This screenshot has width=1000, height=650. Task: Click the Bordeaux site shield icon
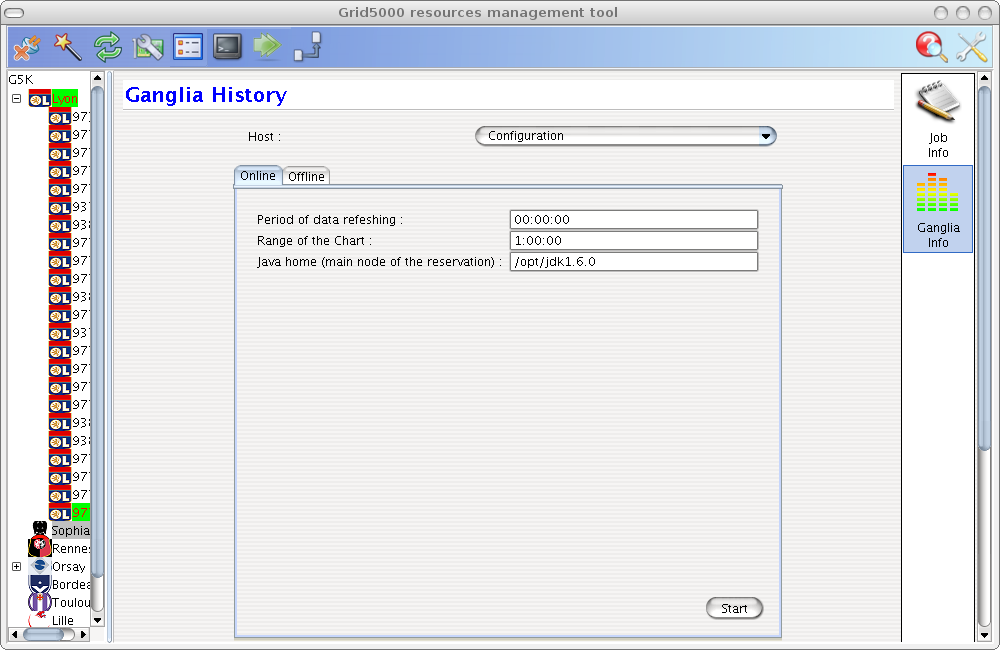pyautogui.click(x=40, y=584)
